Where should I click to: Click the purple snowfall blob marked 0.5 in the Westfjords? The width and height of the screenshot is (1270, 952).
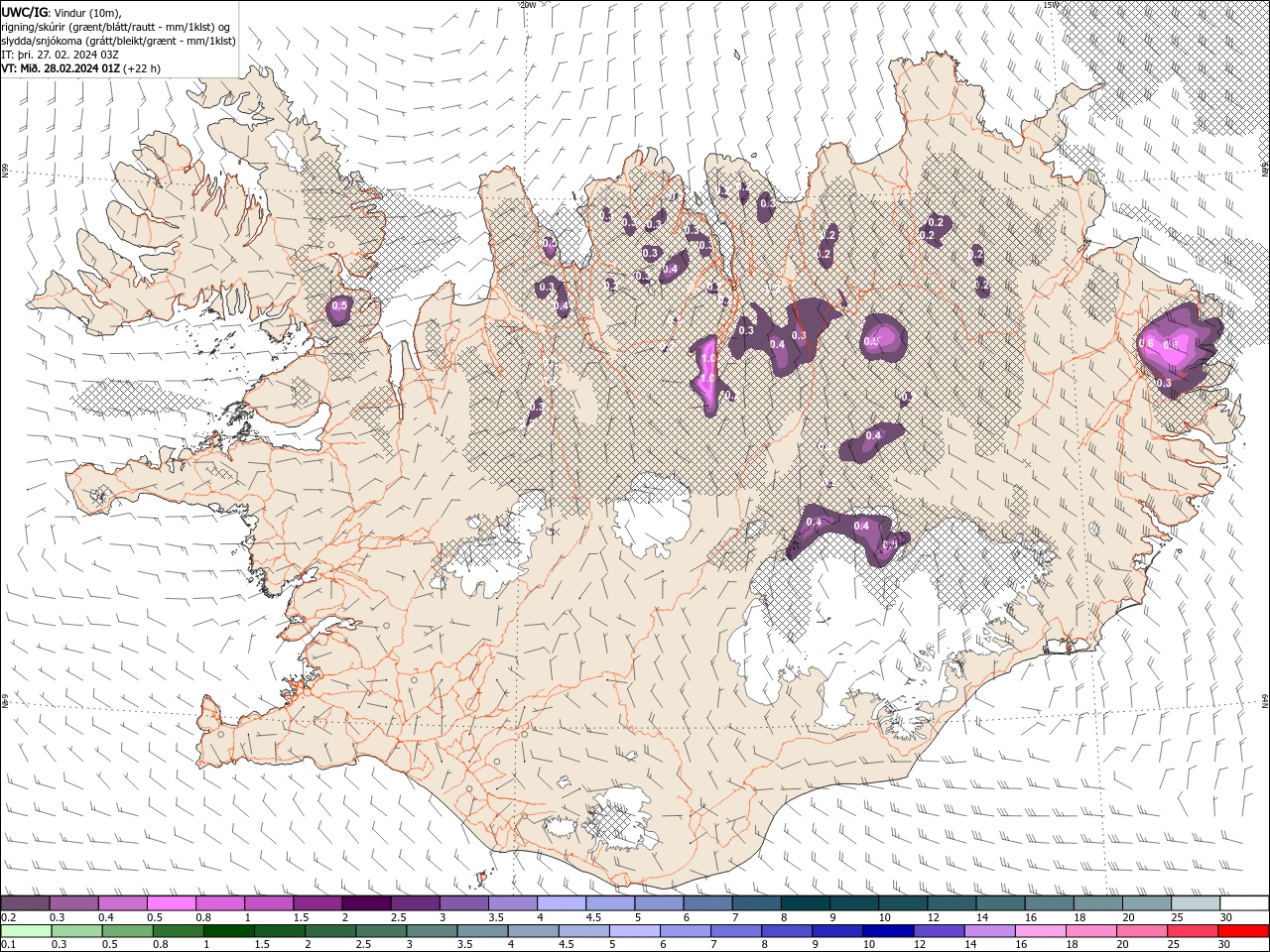(339, 308)
